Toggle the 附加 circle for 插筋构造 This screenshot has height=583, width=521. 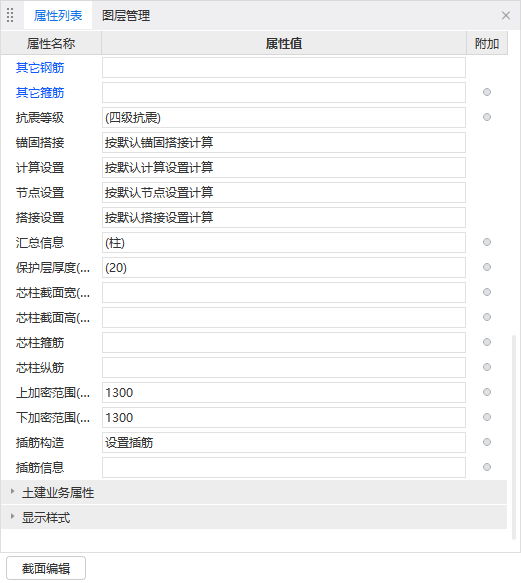tap(487, 442)
